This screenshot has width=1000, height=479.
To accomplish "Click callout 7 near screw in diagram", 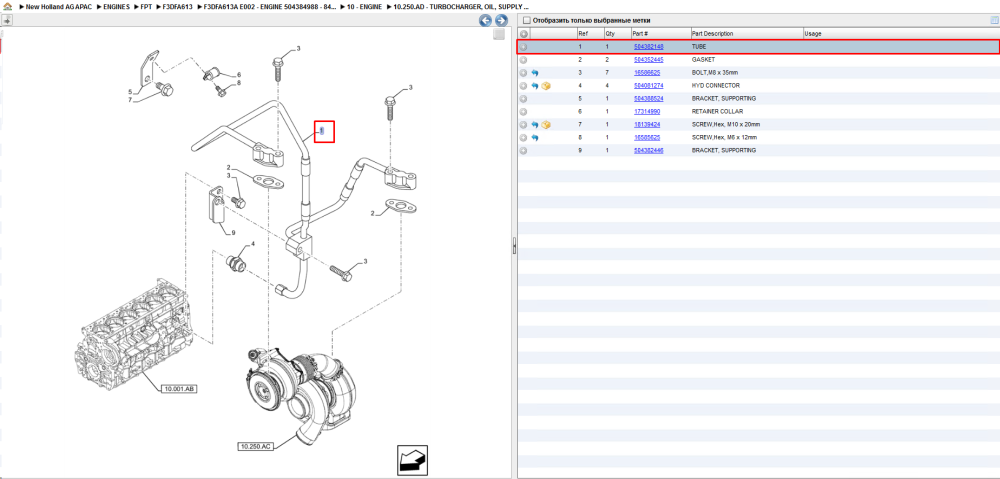I will pos(129,100).
